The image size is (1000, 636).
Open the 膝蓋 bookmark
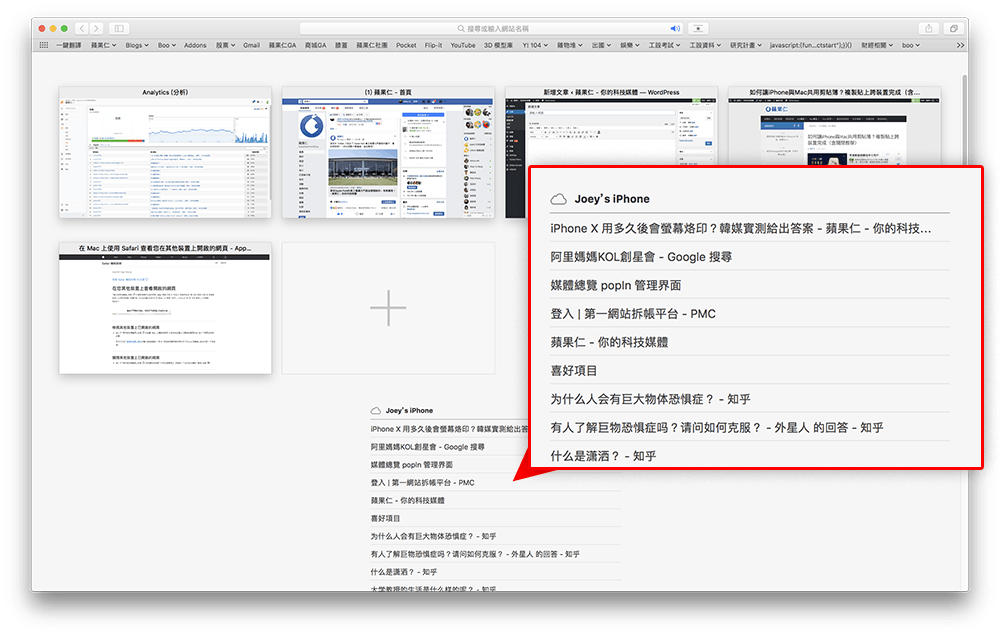[341, 45]
